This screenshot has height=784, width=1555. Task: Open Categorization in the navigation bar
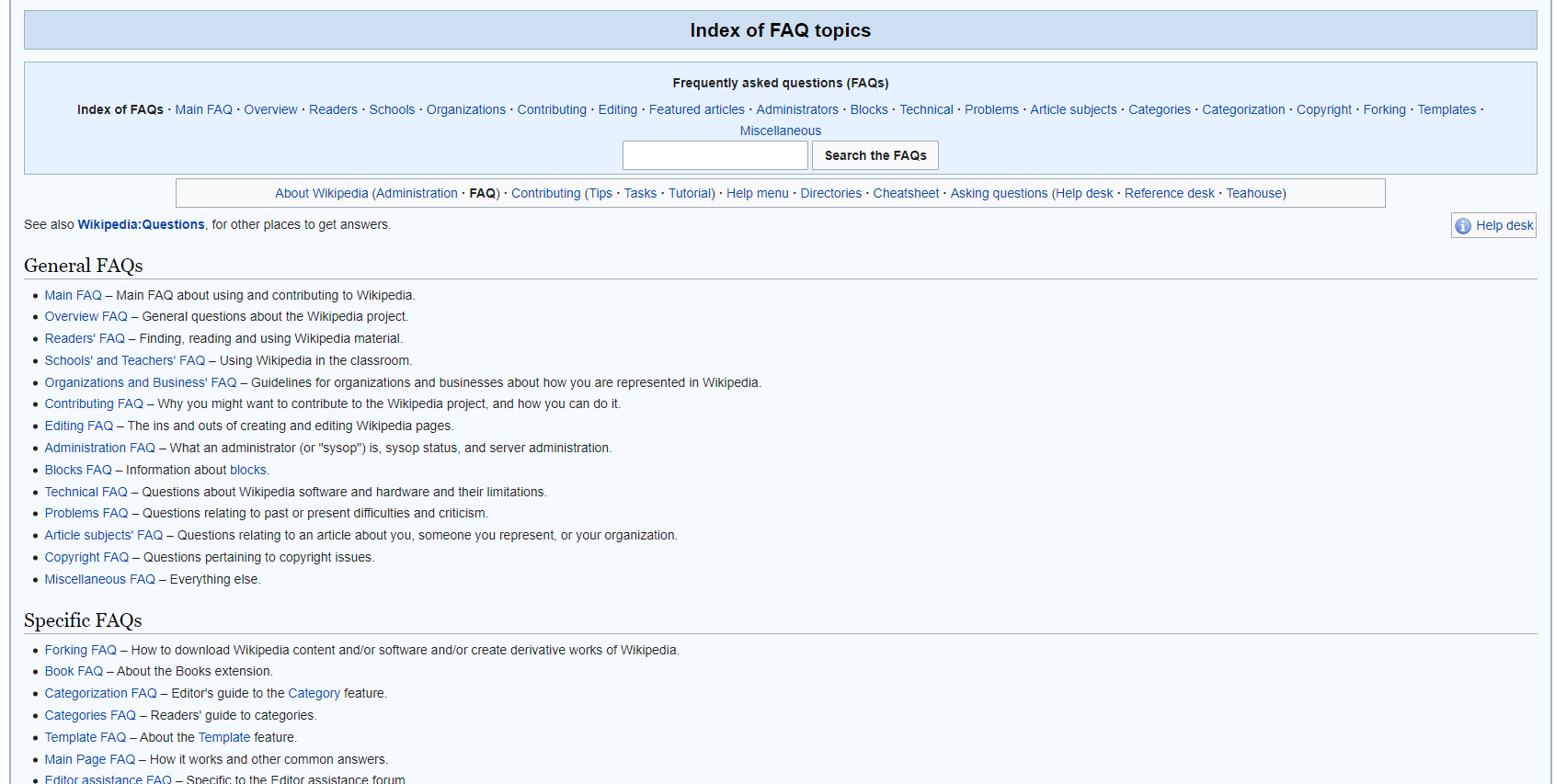point(1243,109)
